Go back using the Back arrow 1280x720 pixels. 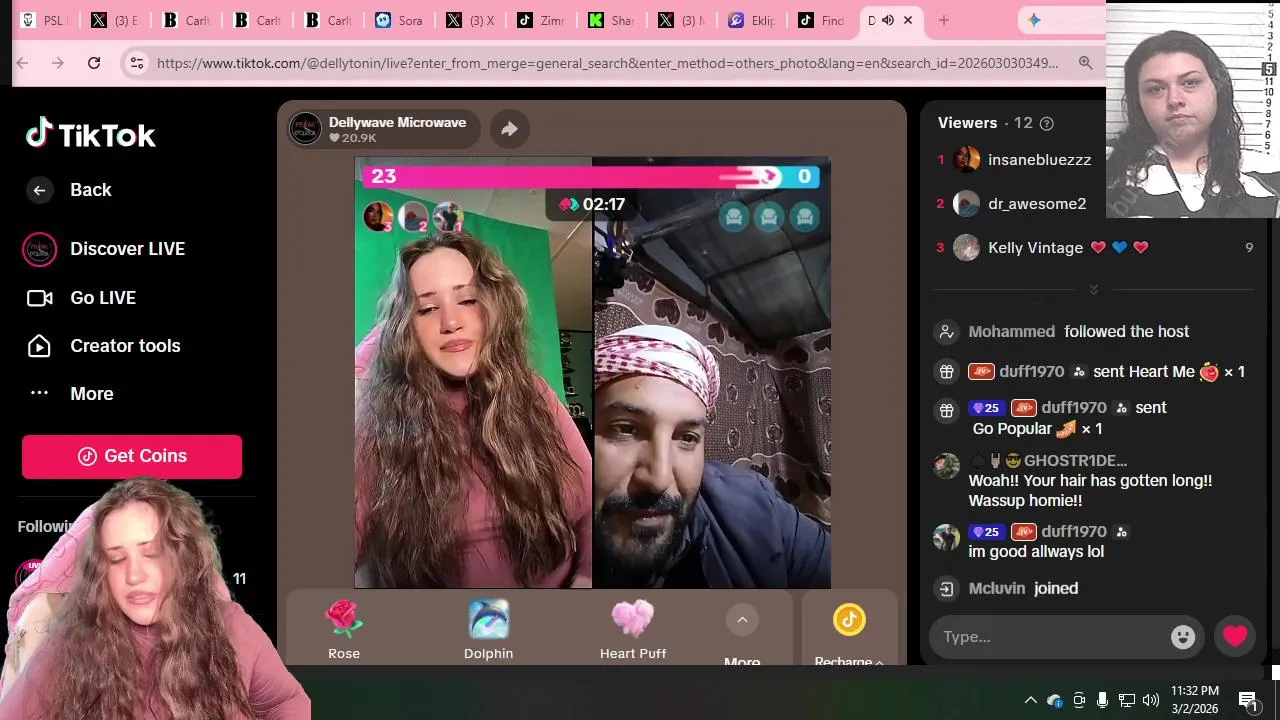click(x=39, y=190)
